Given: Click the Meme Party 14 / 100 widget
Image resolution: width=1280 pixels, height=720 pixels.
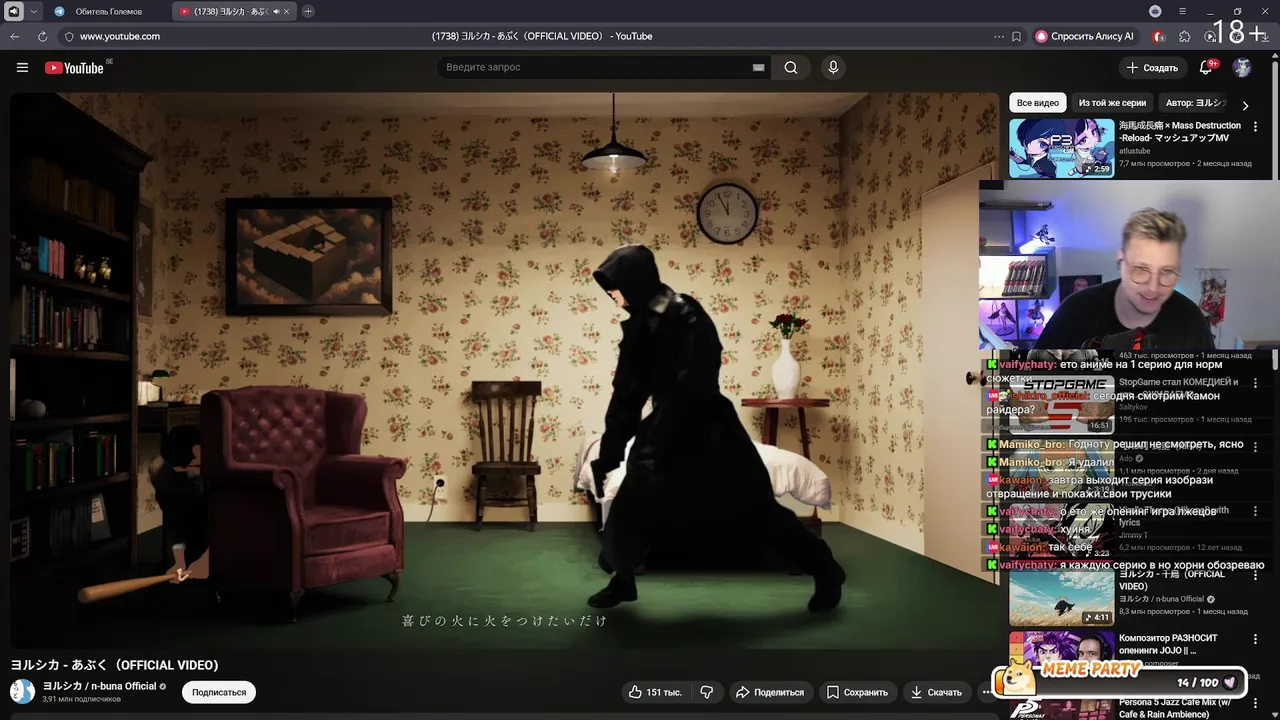Looking at the screenshot, I should tap(1119, 681).
